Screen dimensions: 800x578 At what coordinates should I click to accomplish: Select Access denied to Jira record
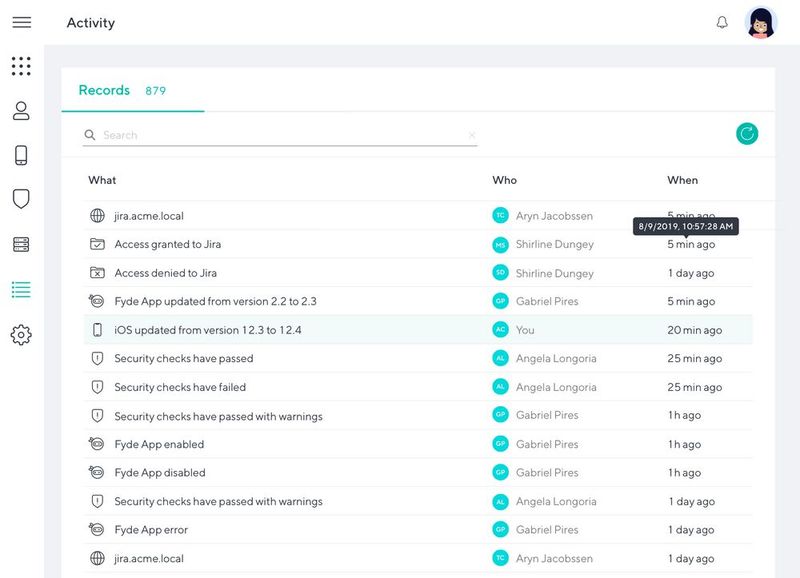tap(418, 272)
